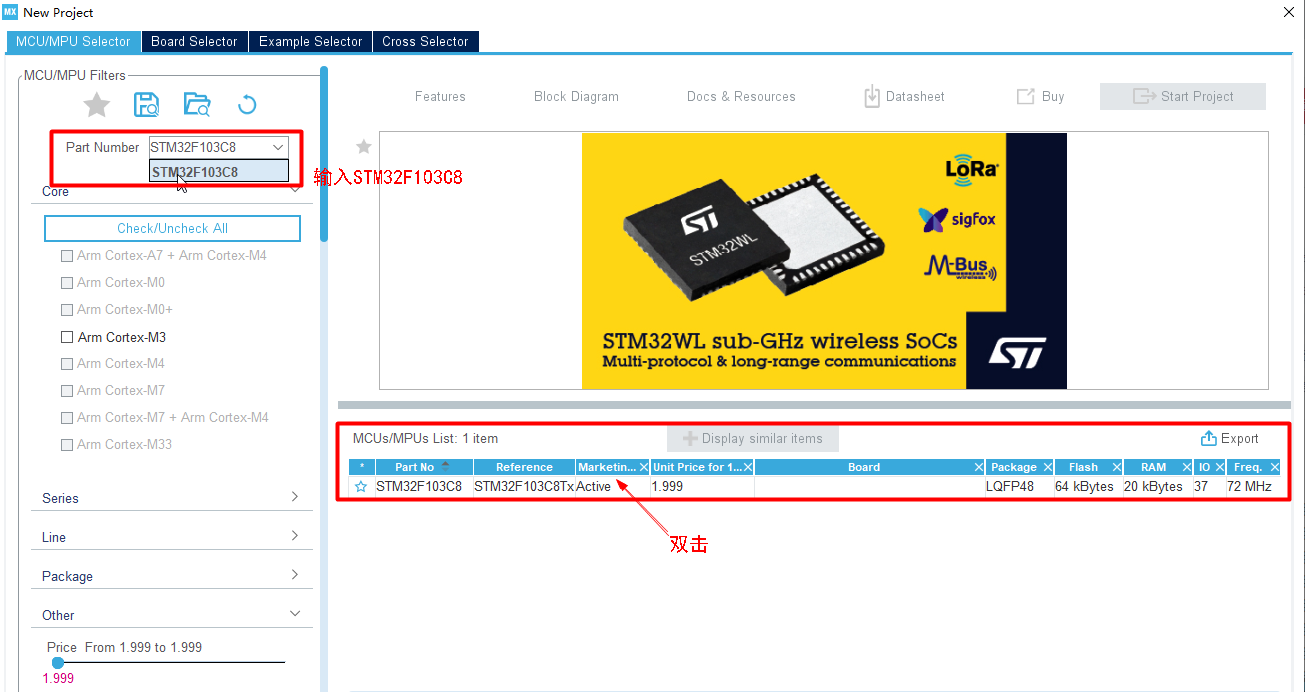The image size is (1305, 692).
Task: Remove the Board column with its X icon
Action: coord(979,467)
